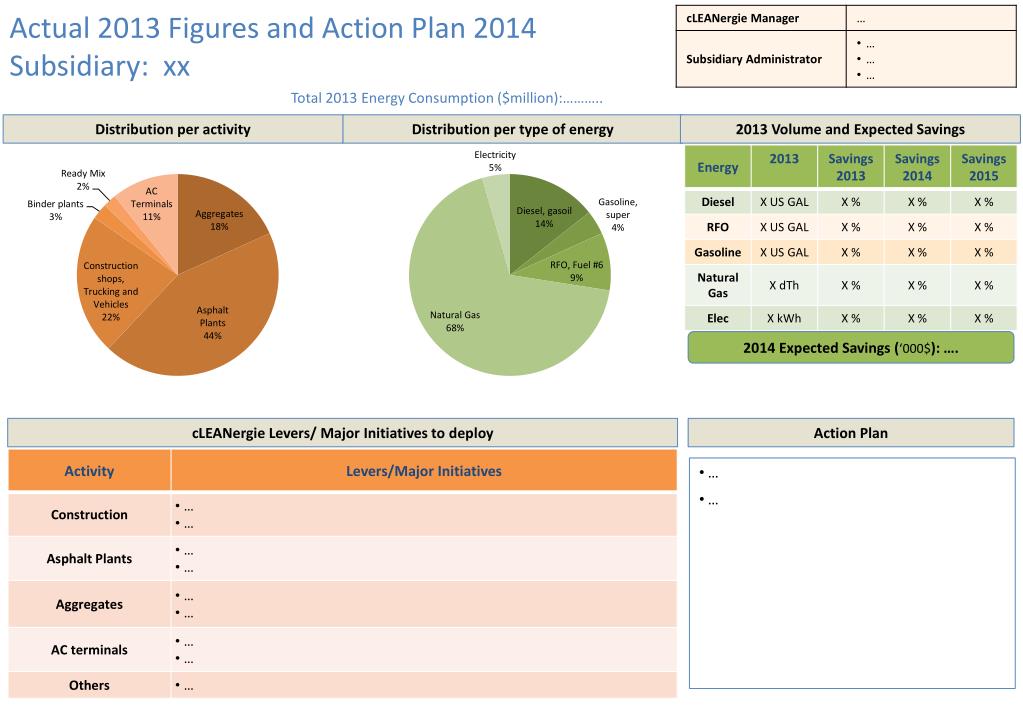Click the 'Gasoline, super 4%' label
Screen dimensions: 1023x708
point(618,214)
